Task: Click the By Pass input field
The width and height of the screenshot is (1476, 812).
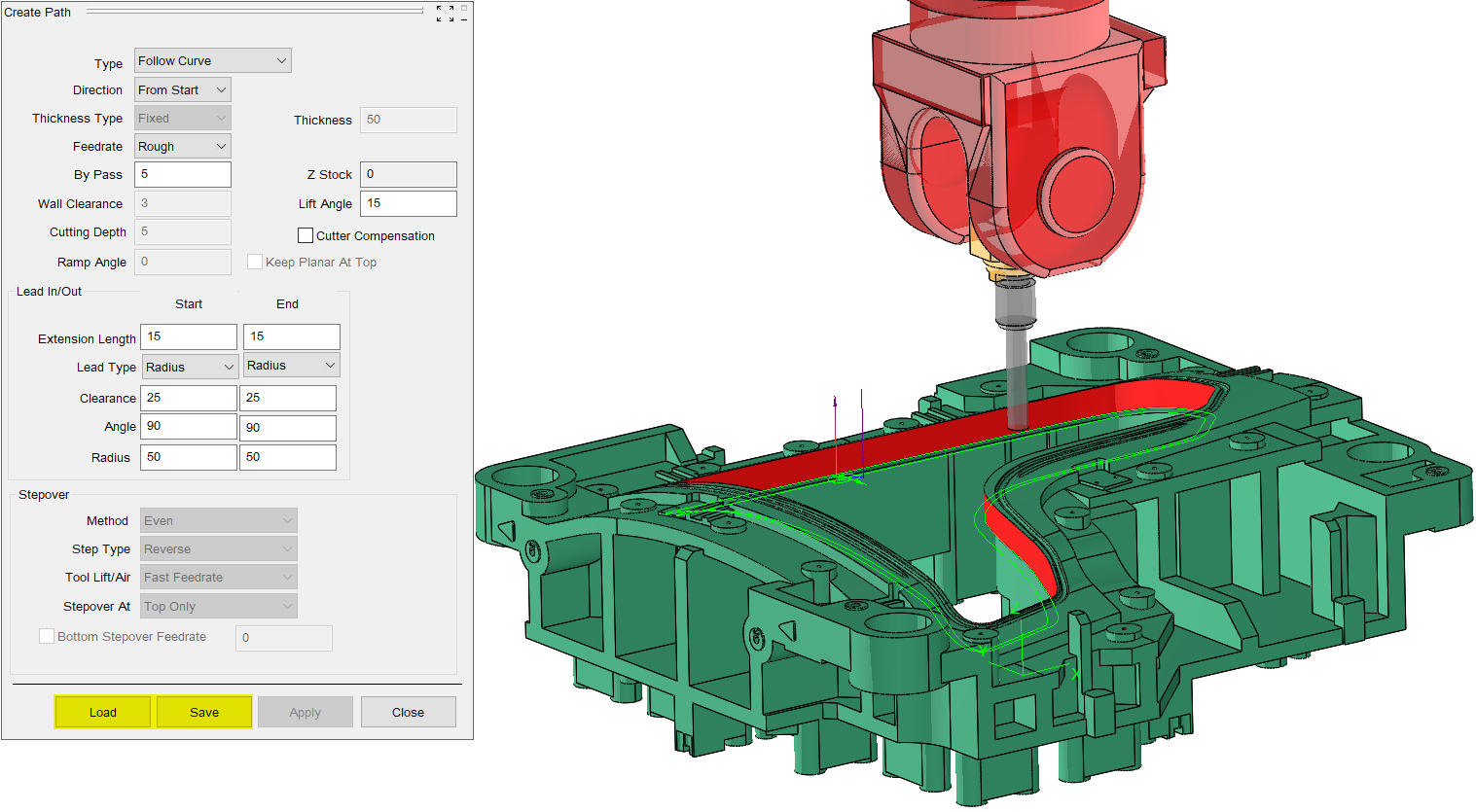Action: point(183,175)
